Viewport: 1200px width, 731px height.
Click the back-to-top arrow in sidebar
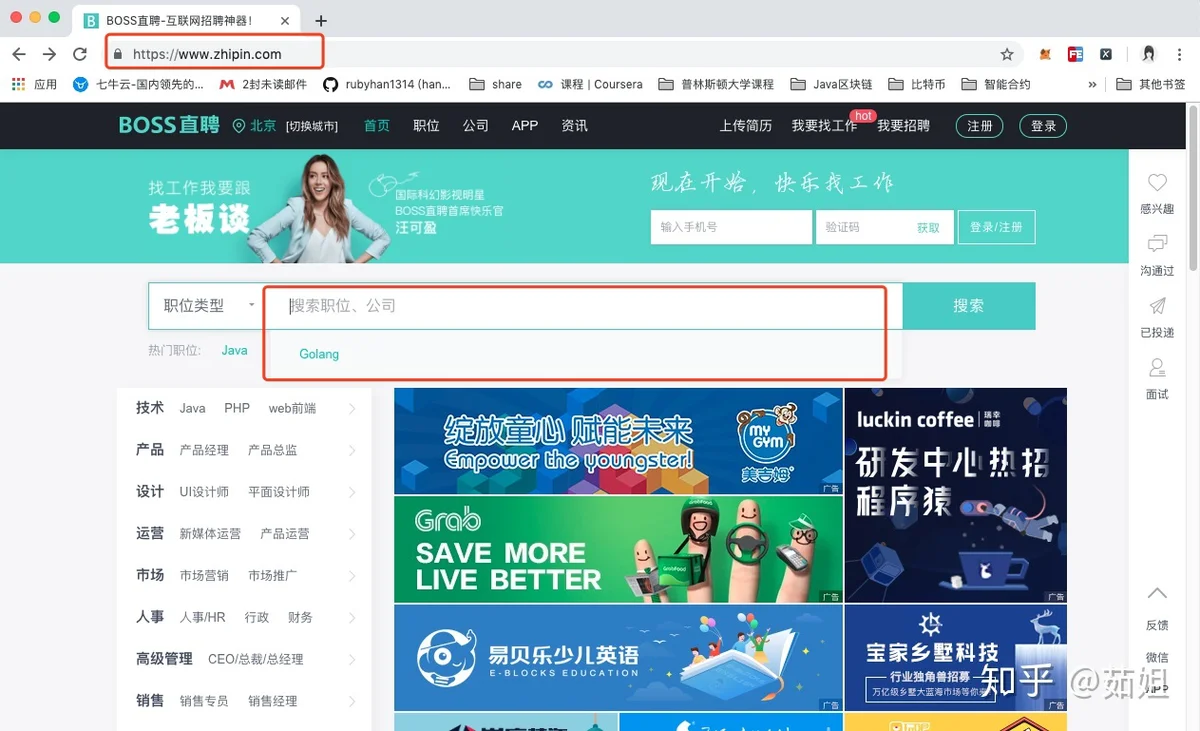1157,594
